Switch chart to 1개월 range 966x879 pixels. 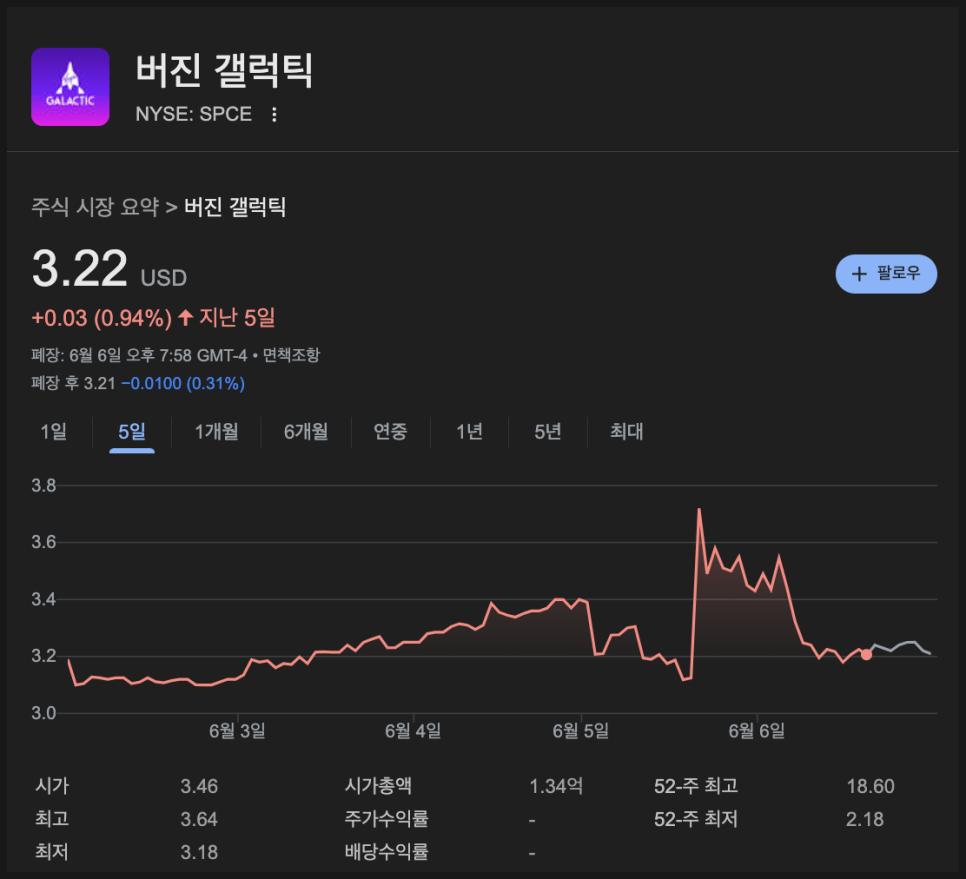click(216, 431)
